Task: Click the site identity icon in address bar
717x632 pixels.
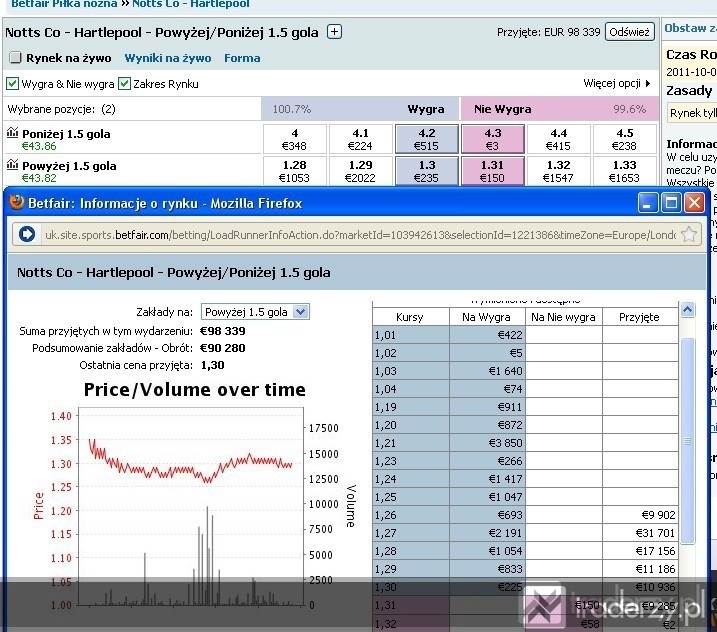Action: 27,235
